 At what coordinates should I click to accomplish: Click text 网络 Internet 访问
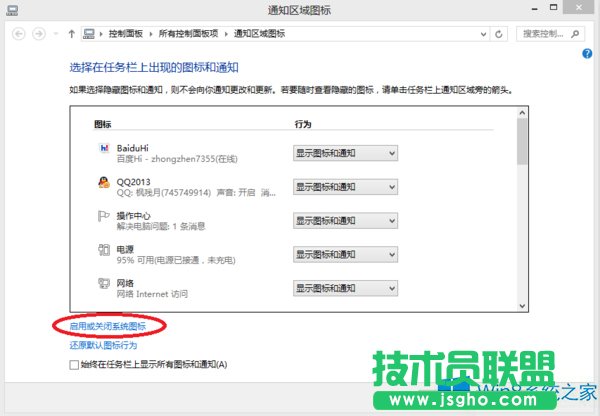(152, 294)
